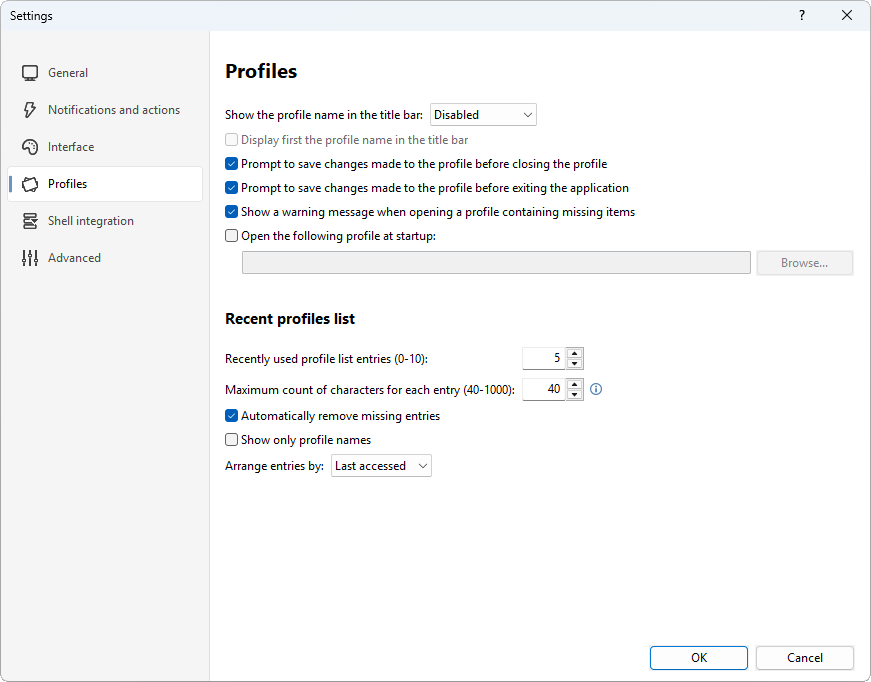This screenshot has height=682, width=871.
Task: Enable Open the following profile at startup
Action: (x=232, y=236)
